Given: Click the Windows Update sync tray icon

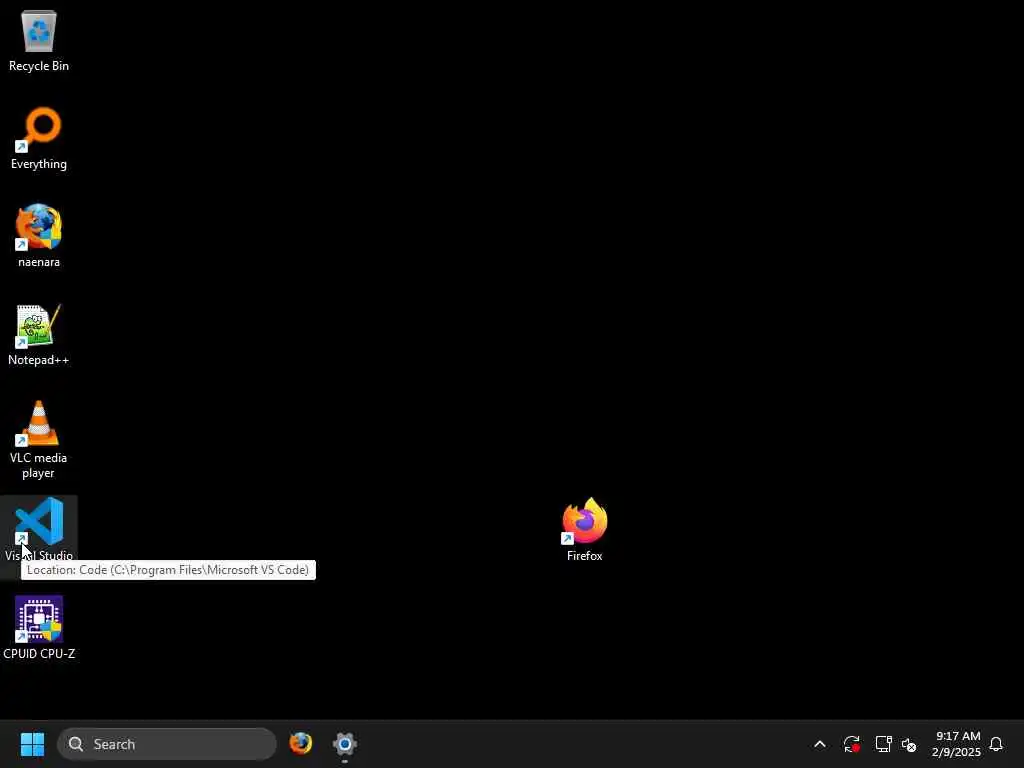Looking at the screenshot, I should point(852,744).
